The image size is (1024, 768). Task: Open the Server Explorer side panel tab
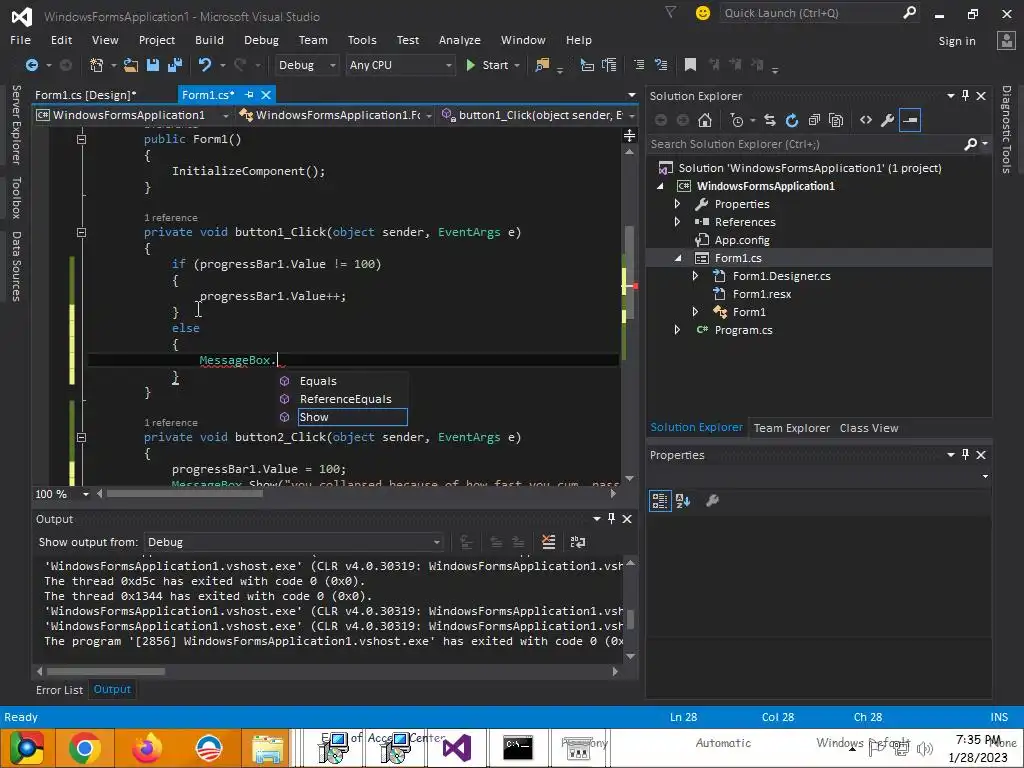point(16,124)
